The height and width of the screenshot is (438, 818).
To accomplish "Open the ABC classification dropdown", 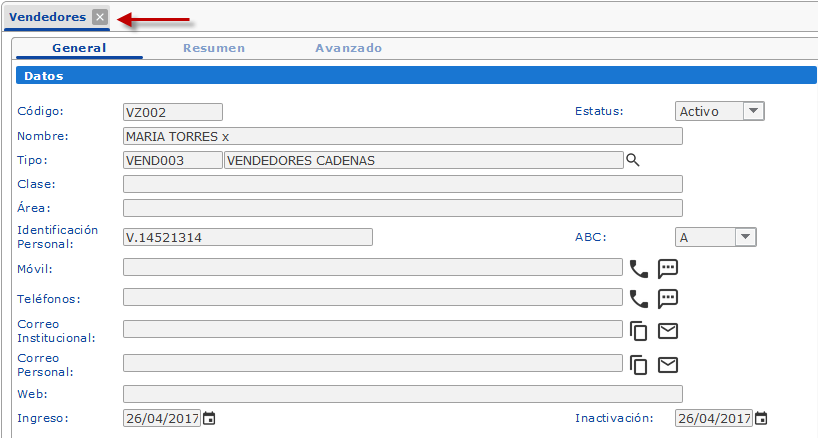I will click(745, 237).
